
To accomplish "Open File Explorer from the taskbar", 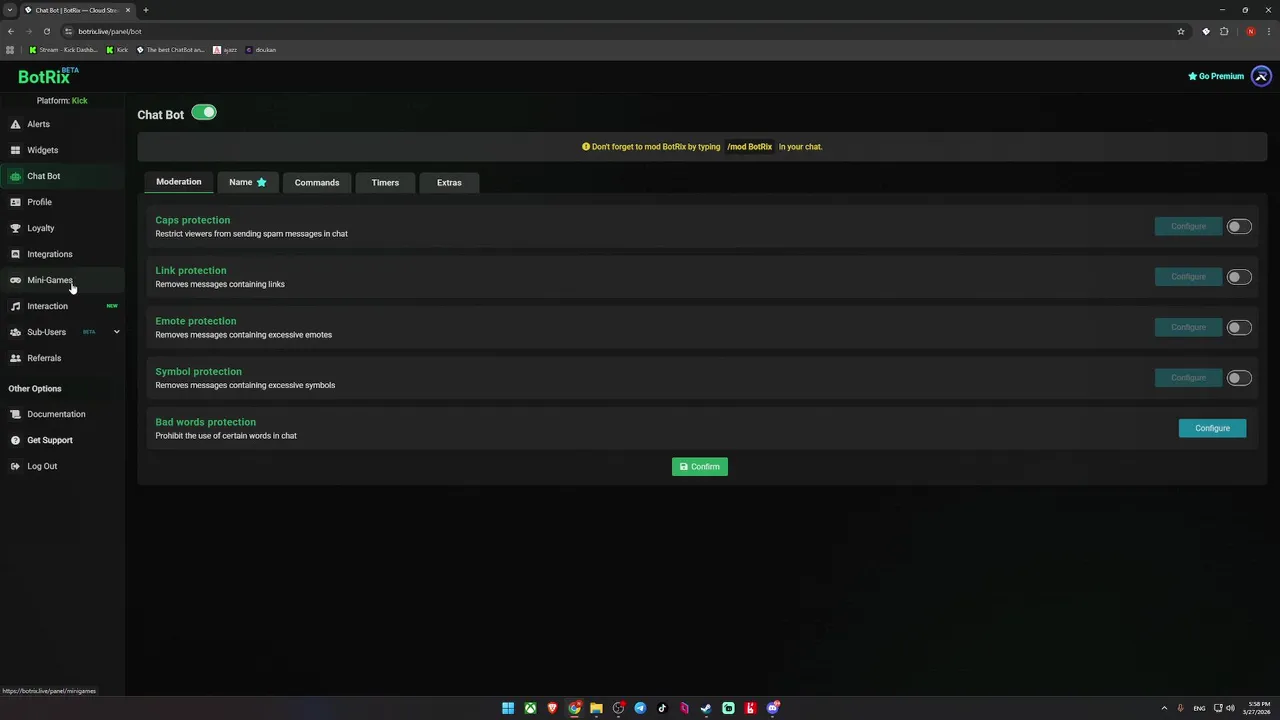I will [x=596, y=708].
